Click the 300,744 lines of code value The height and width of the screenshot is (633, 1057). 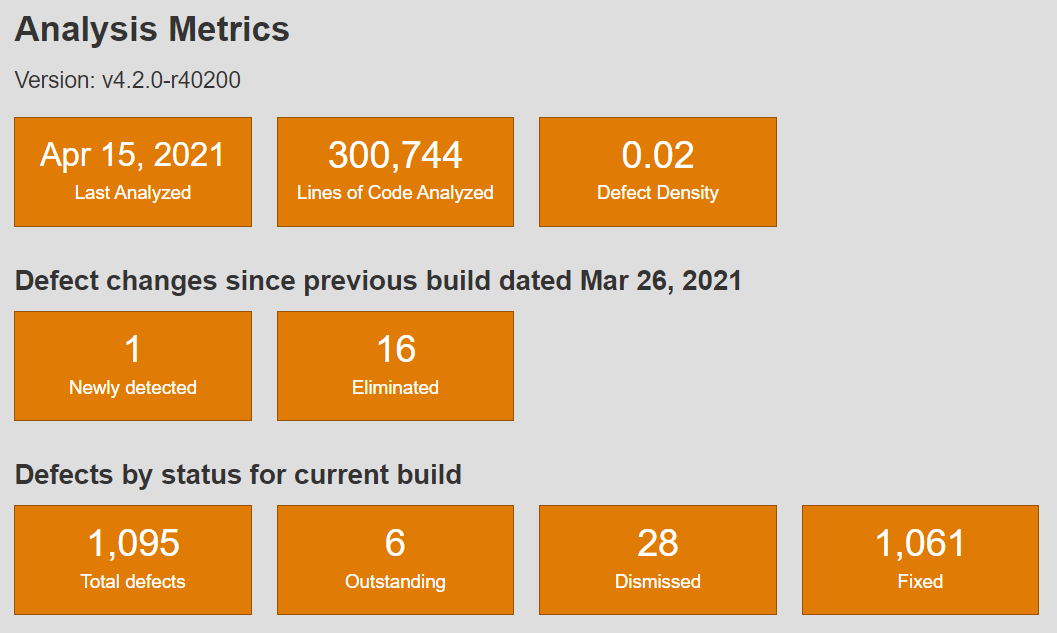(x=395, y=156)
